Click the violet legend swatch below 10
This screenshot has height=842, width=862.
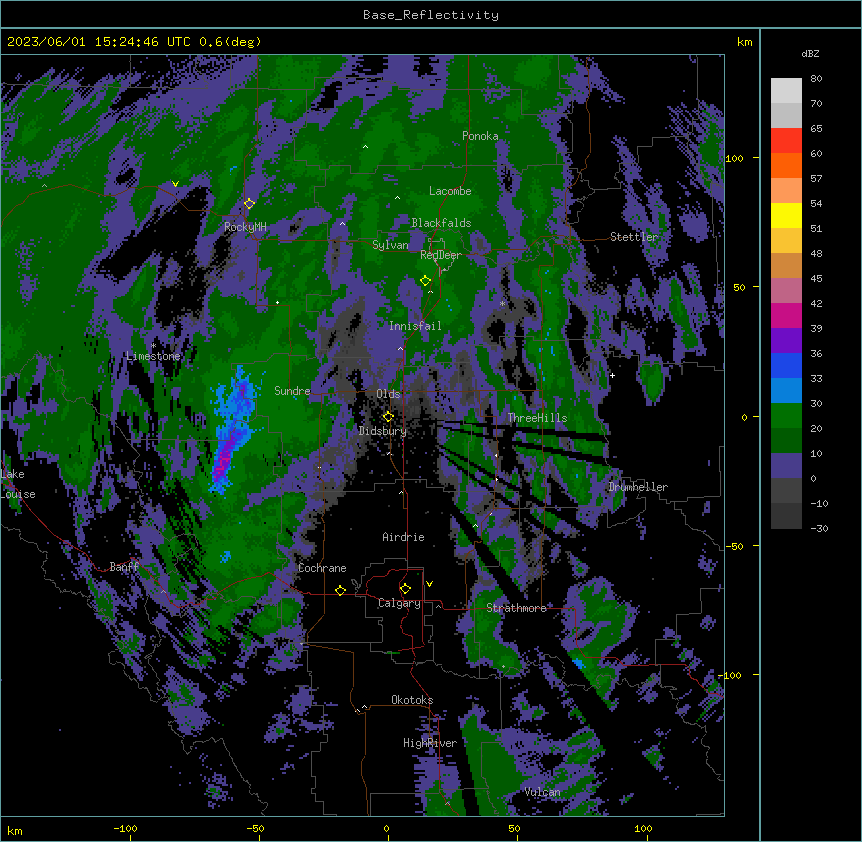(x=786, y=466)
